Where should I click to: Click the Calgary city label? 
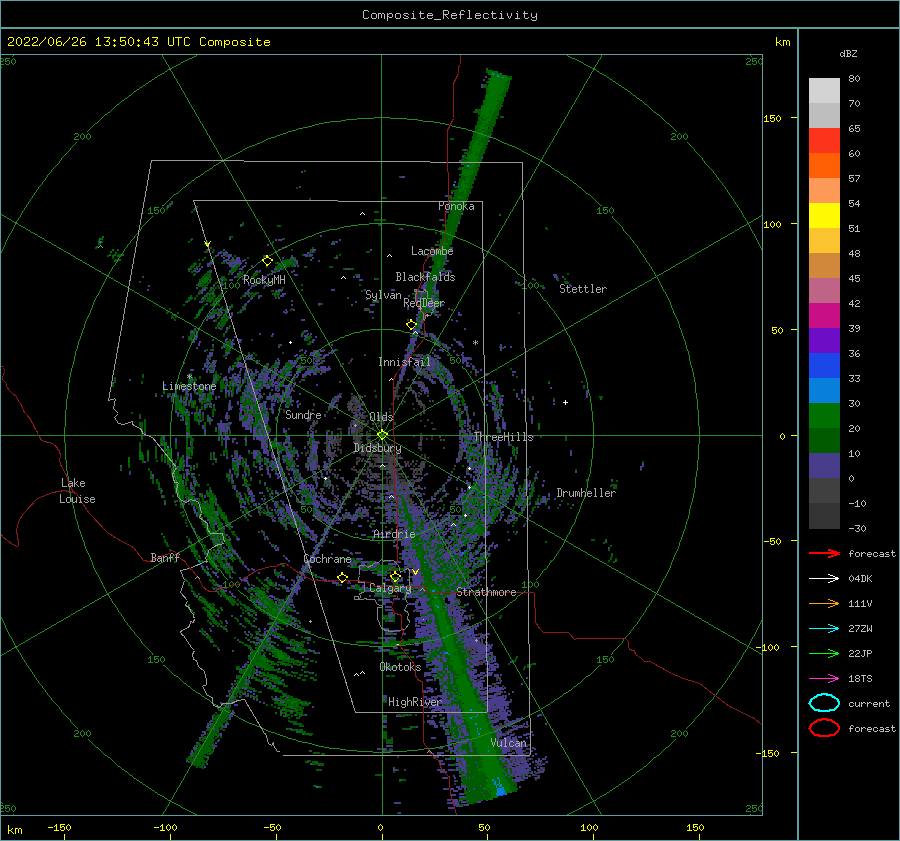coord(390,588)
